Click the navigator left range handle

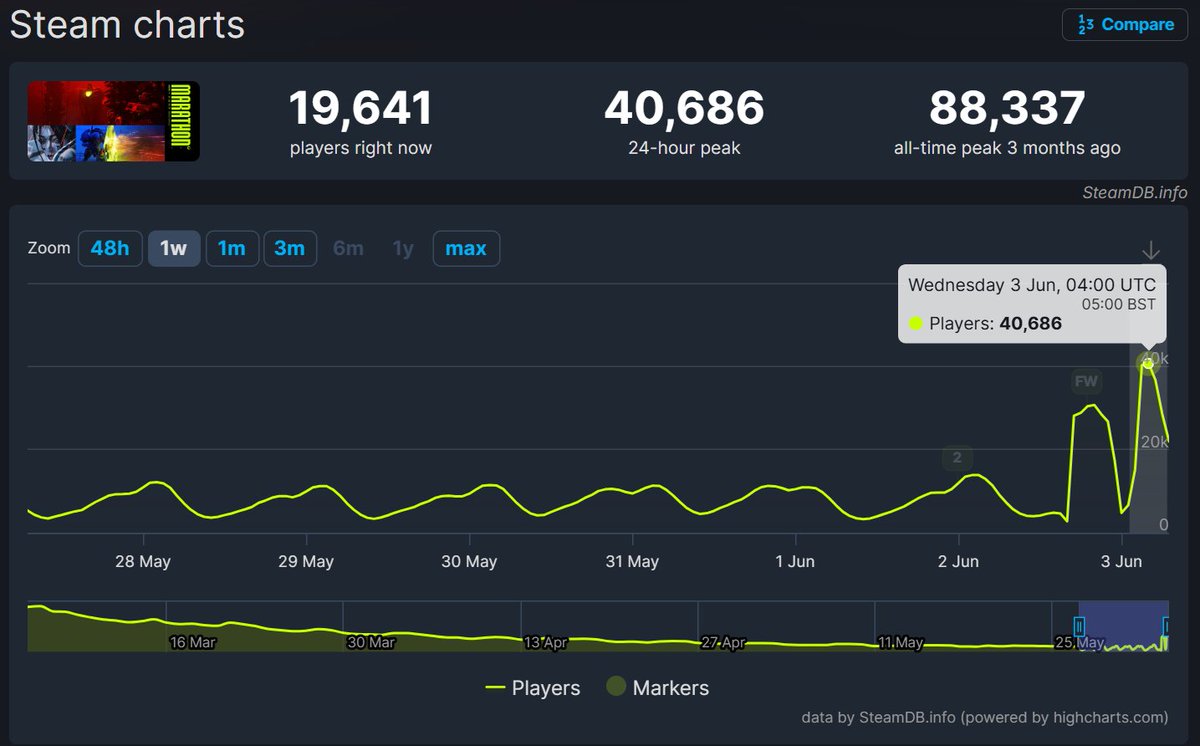(x=1079, y=626)
